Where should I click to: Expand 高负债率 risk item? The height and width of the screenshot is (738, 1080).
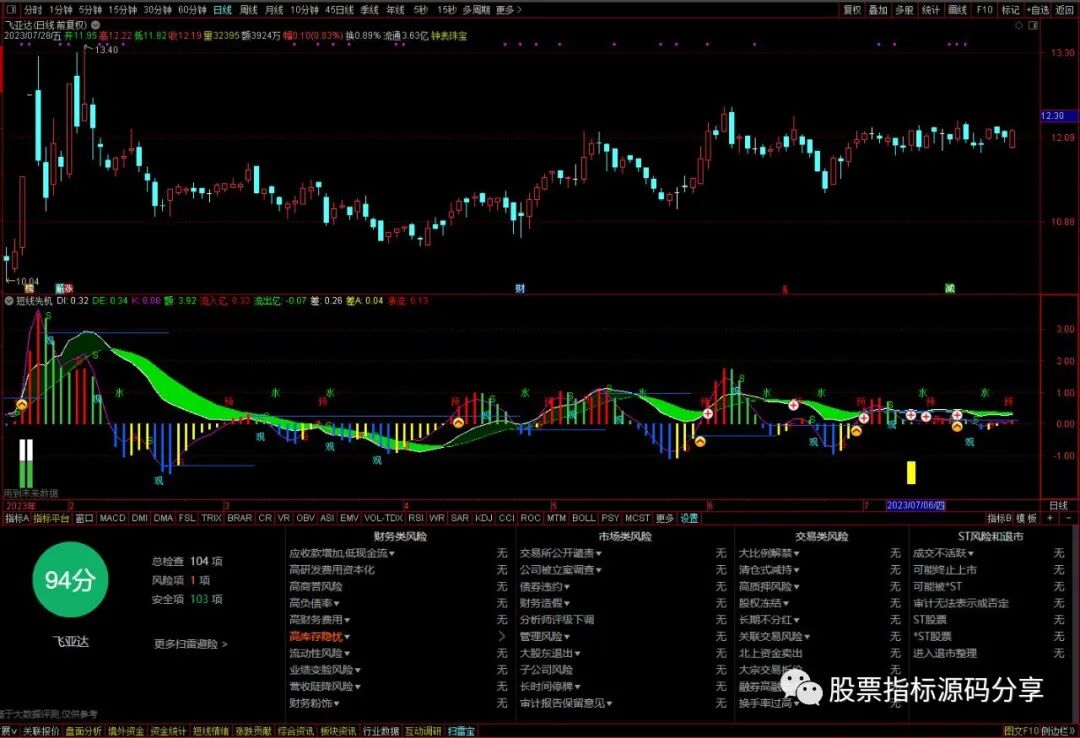314,603
